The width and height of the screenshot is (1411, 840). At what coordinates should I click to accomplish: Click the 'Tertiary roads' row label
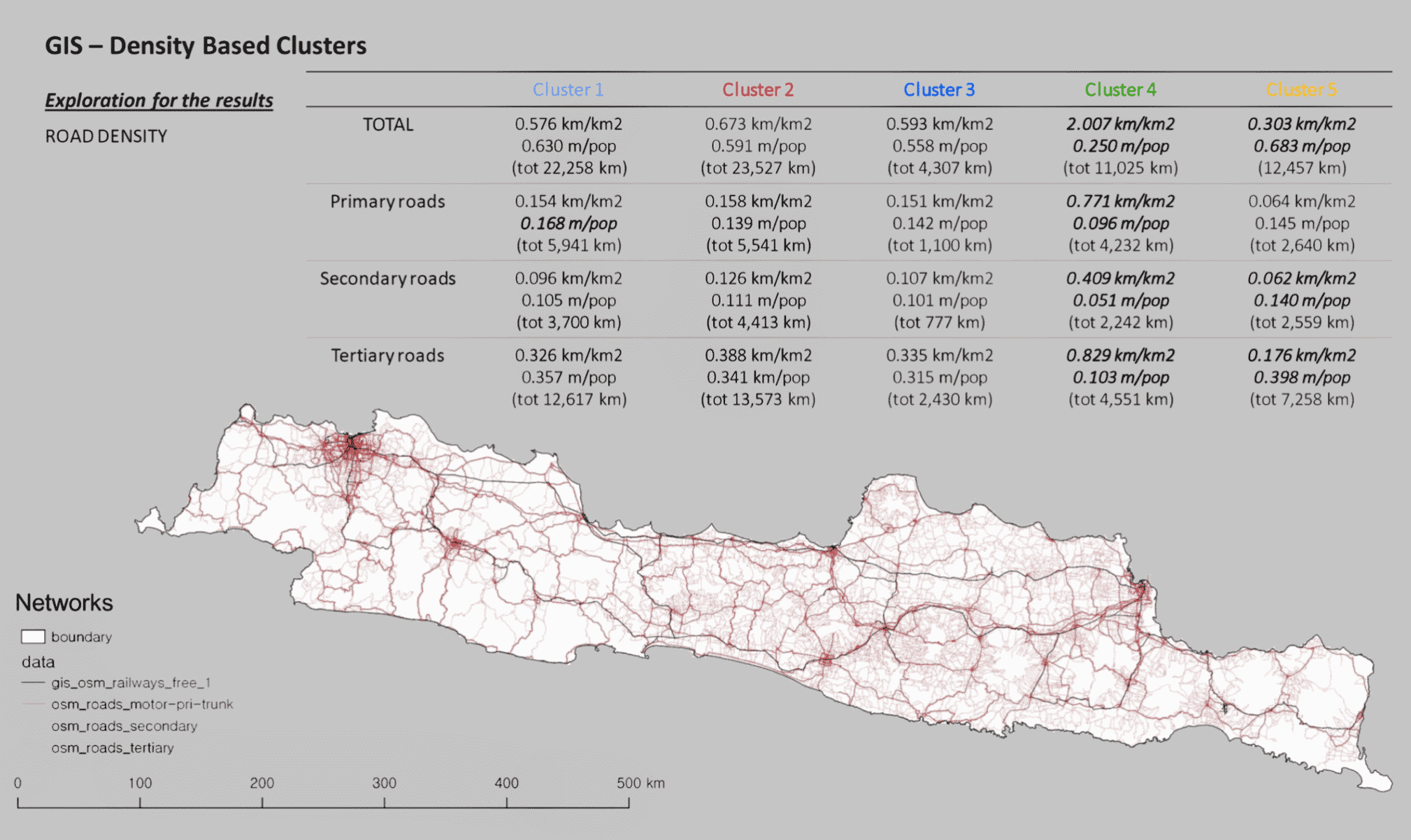(387, 356)
